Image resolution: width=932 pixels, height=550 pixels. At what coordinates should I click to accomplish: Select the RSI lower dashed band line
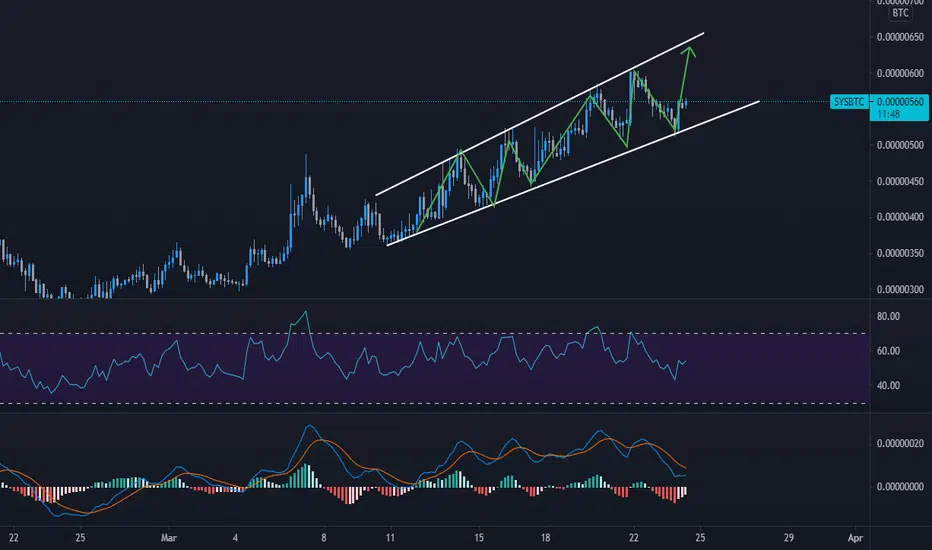coord(434,404)
